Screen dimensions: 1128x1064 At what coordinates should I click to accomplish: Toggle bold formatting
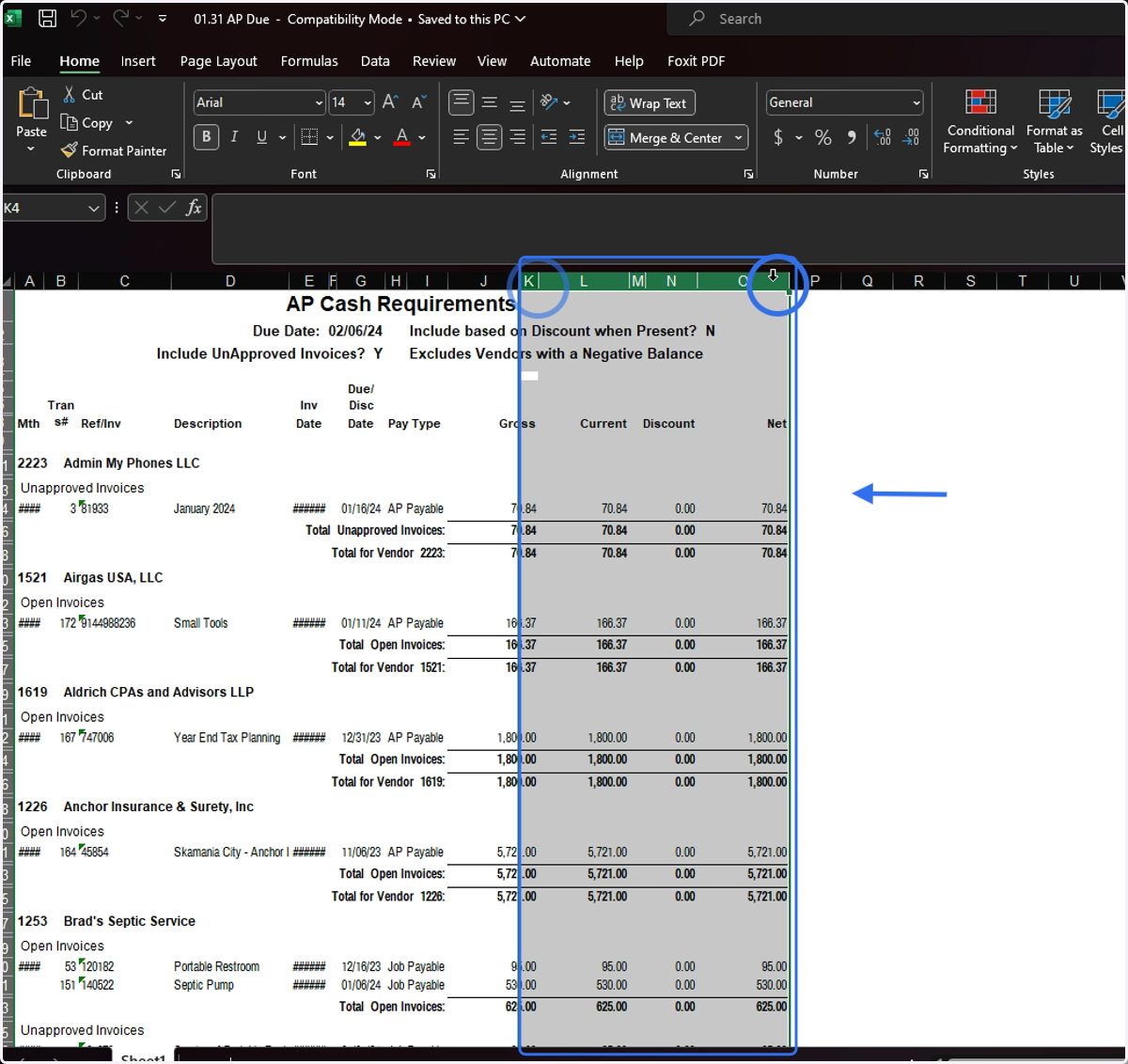tap(207, 137)
